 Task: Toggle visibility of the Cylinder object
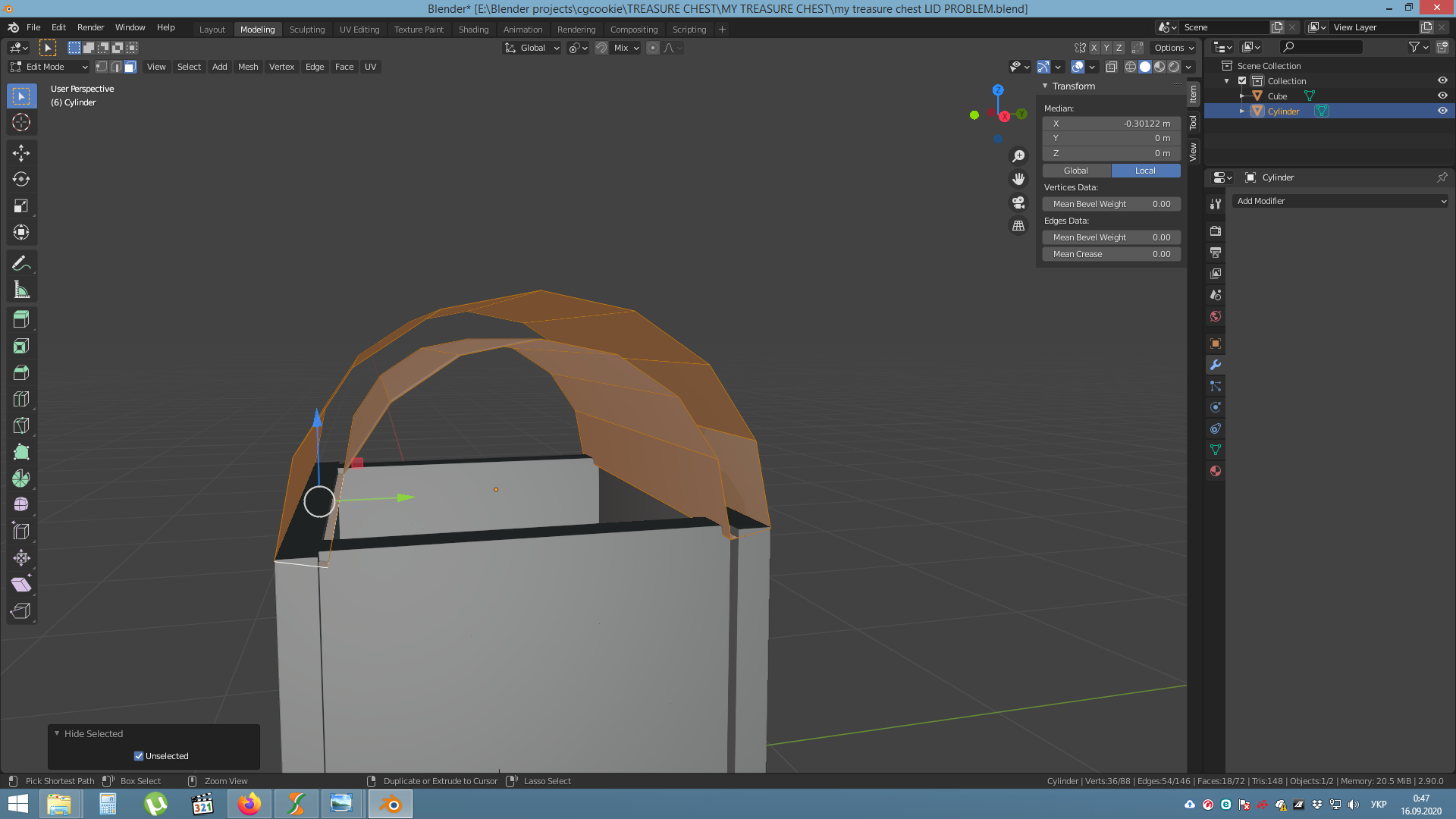click(x=1442, y=111)
